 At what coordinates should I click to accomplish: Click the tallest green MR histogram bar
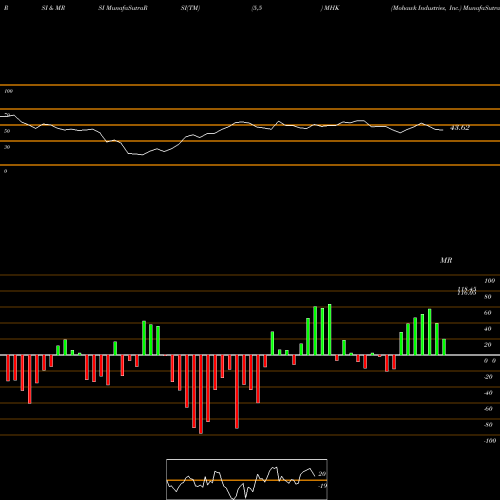pos(330,330)
